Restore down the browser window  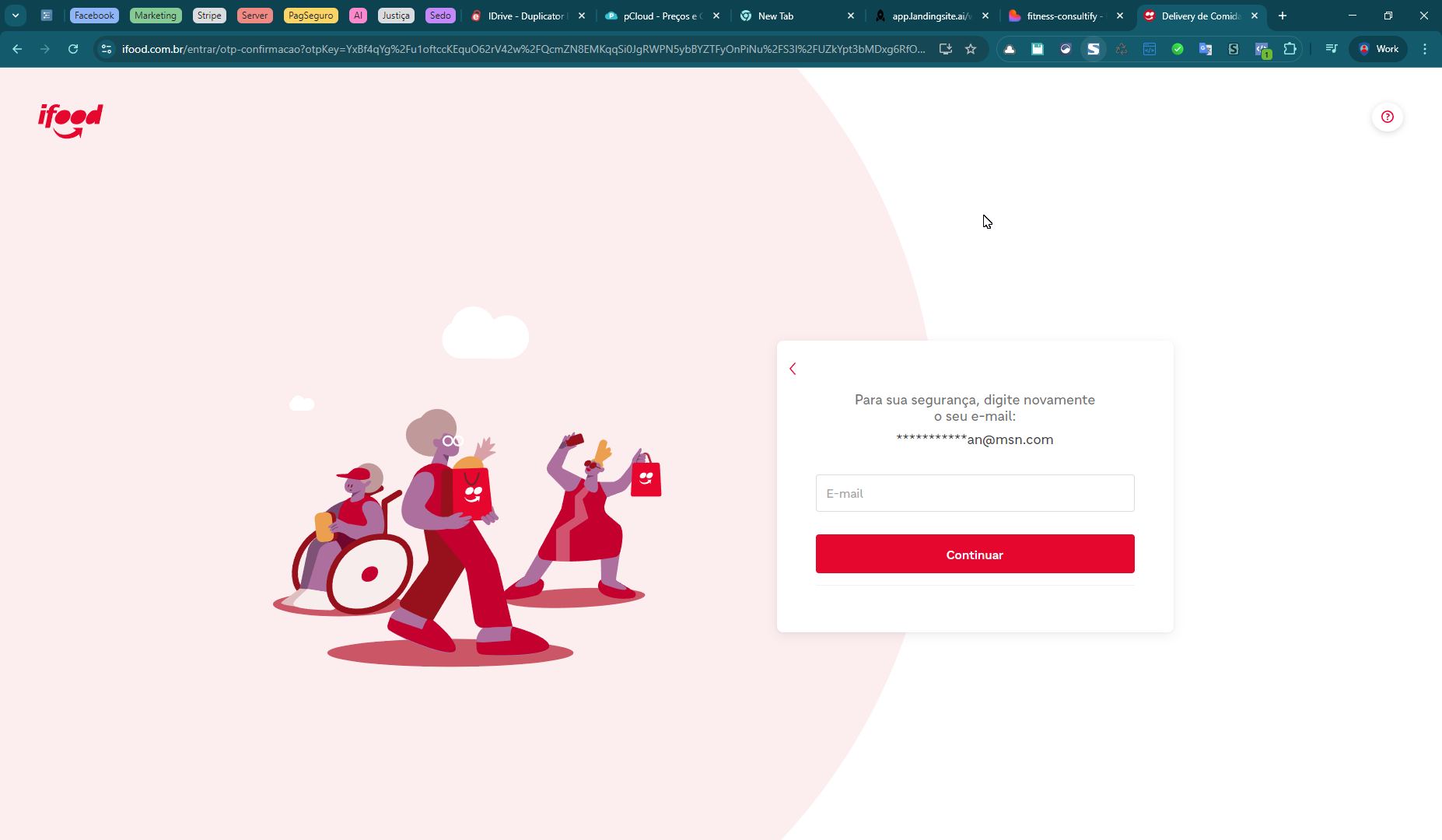tap(1388, 16)
